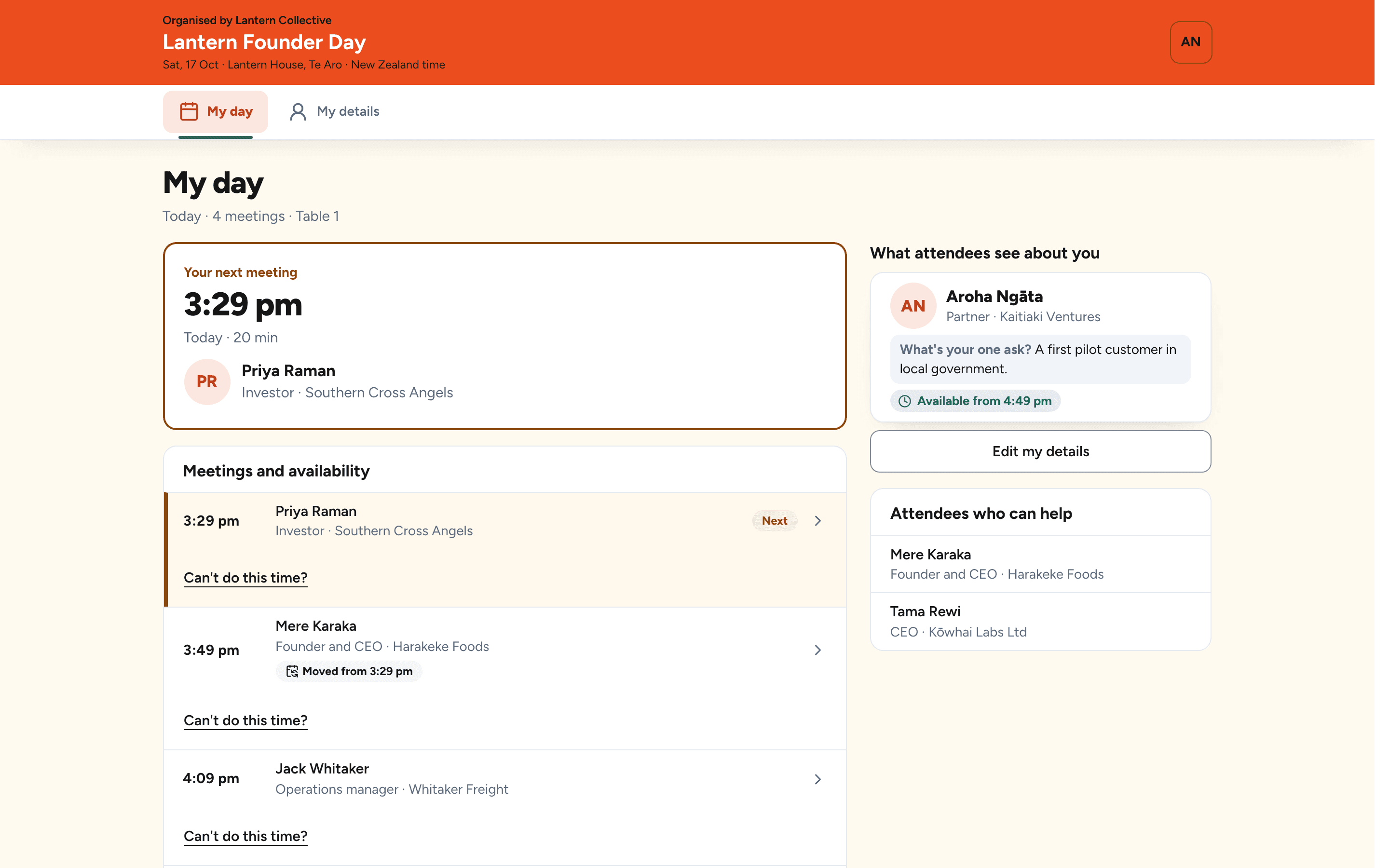This screenshot has width=1389, height=868.
Task: Click Today · 4 meetings · Table 1 summary
Action: click(x=251, y=217)
